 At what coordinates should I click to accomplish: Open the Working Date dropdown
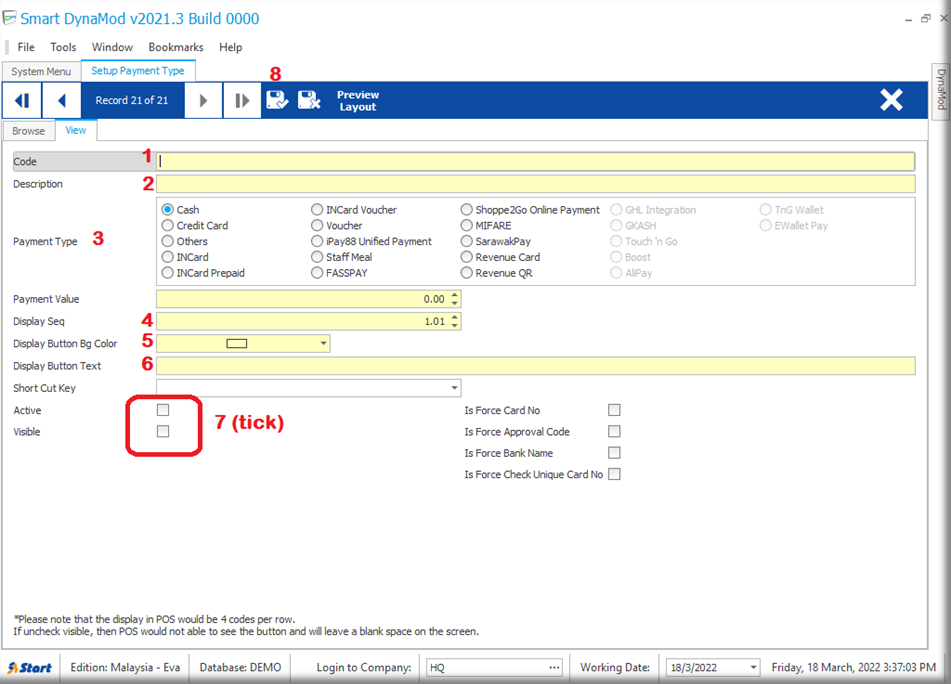coord(752,667)
